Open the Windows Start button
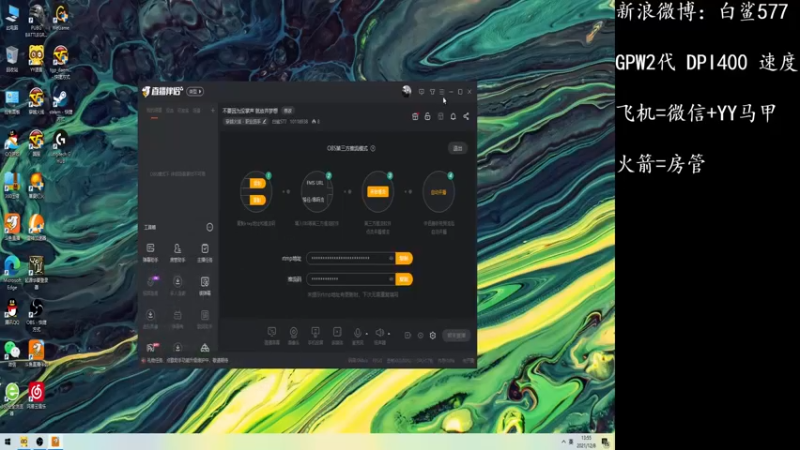This screenshot has height=450, width=800. click(8, 442)
